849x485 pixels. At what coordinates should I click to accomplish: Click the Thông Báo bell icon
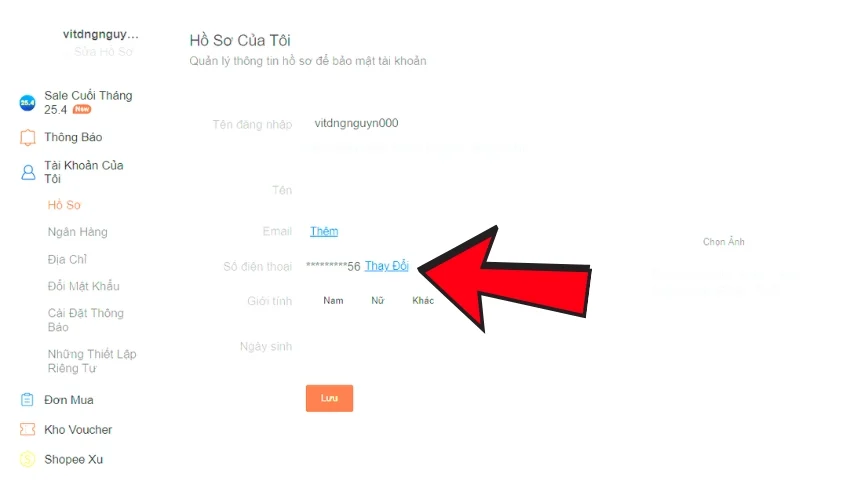click(x=27, y=137)
